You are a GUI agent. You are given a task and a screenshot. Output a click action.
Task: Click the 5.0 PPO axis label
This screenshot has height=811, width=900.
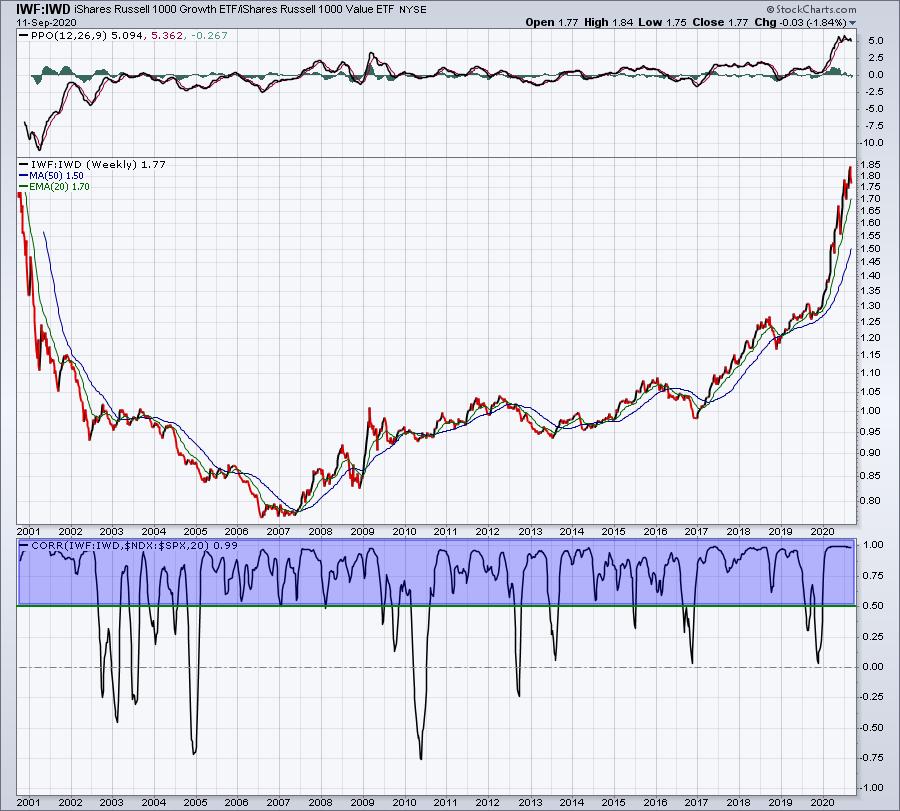pyautogui.click(x=875, y=41)
